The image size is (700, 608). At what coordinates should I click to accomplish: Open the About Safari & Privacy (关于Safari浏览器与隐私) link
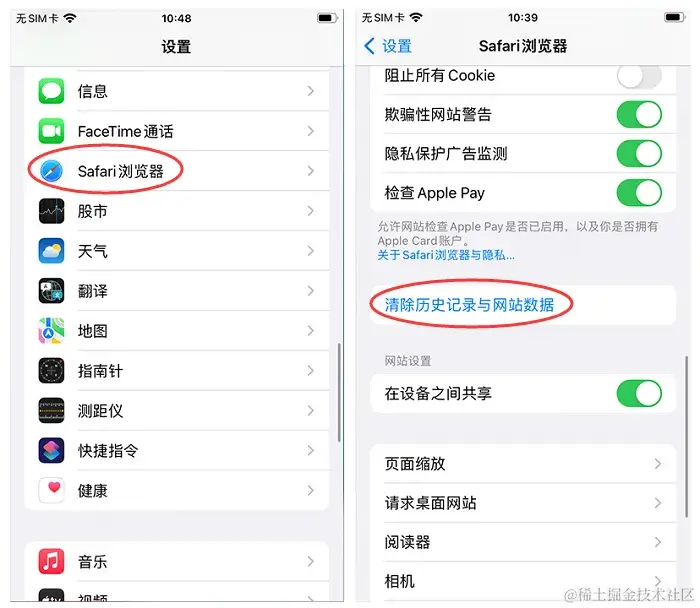tap(446, 255)
